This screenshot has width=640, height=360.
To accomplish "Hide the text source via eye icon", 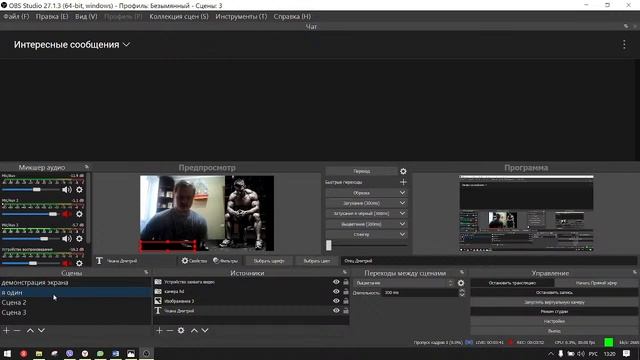I will [336, 311].
